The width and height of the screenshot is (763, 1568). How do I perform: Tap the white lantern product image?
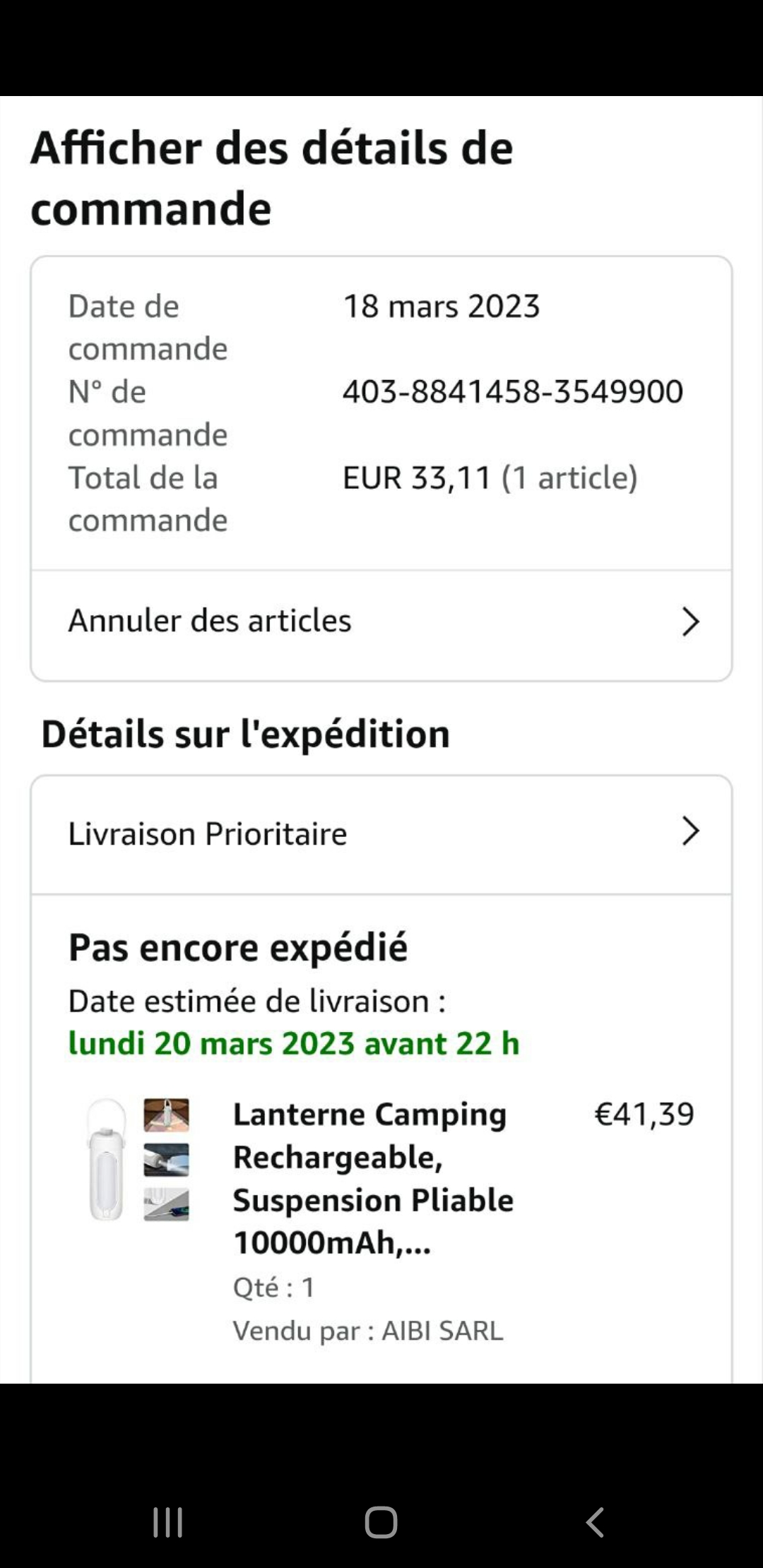click(x=106, y=1159)
